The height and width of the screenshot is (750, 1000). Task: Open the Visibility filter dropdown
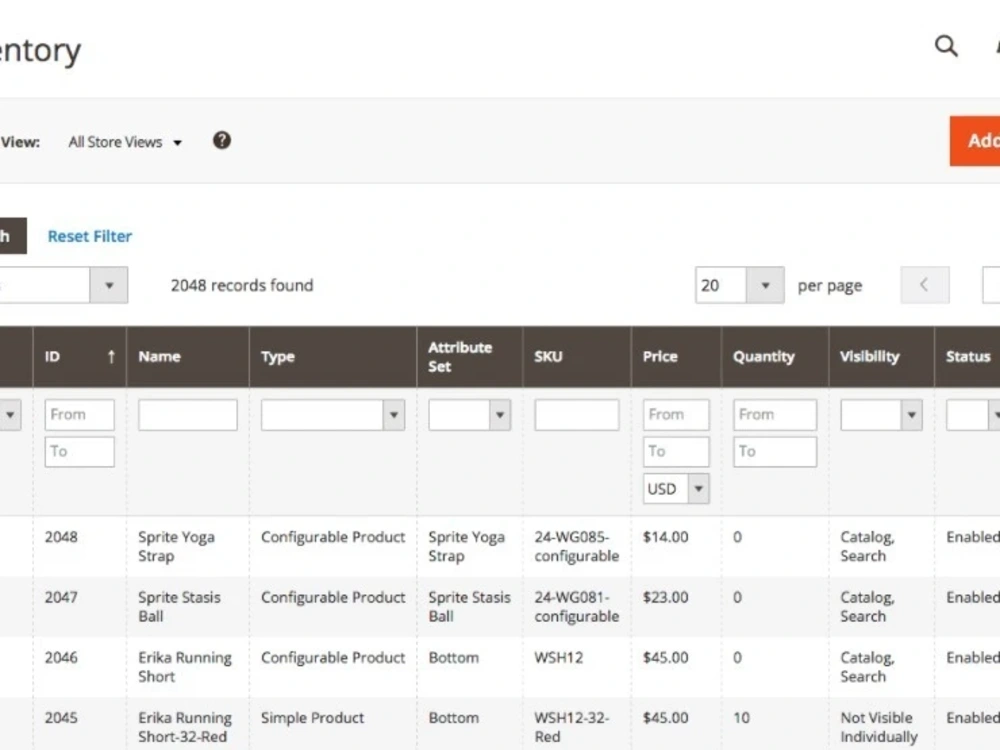(881, 415)
